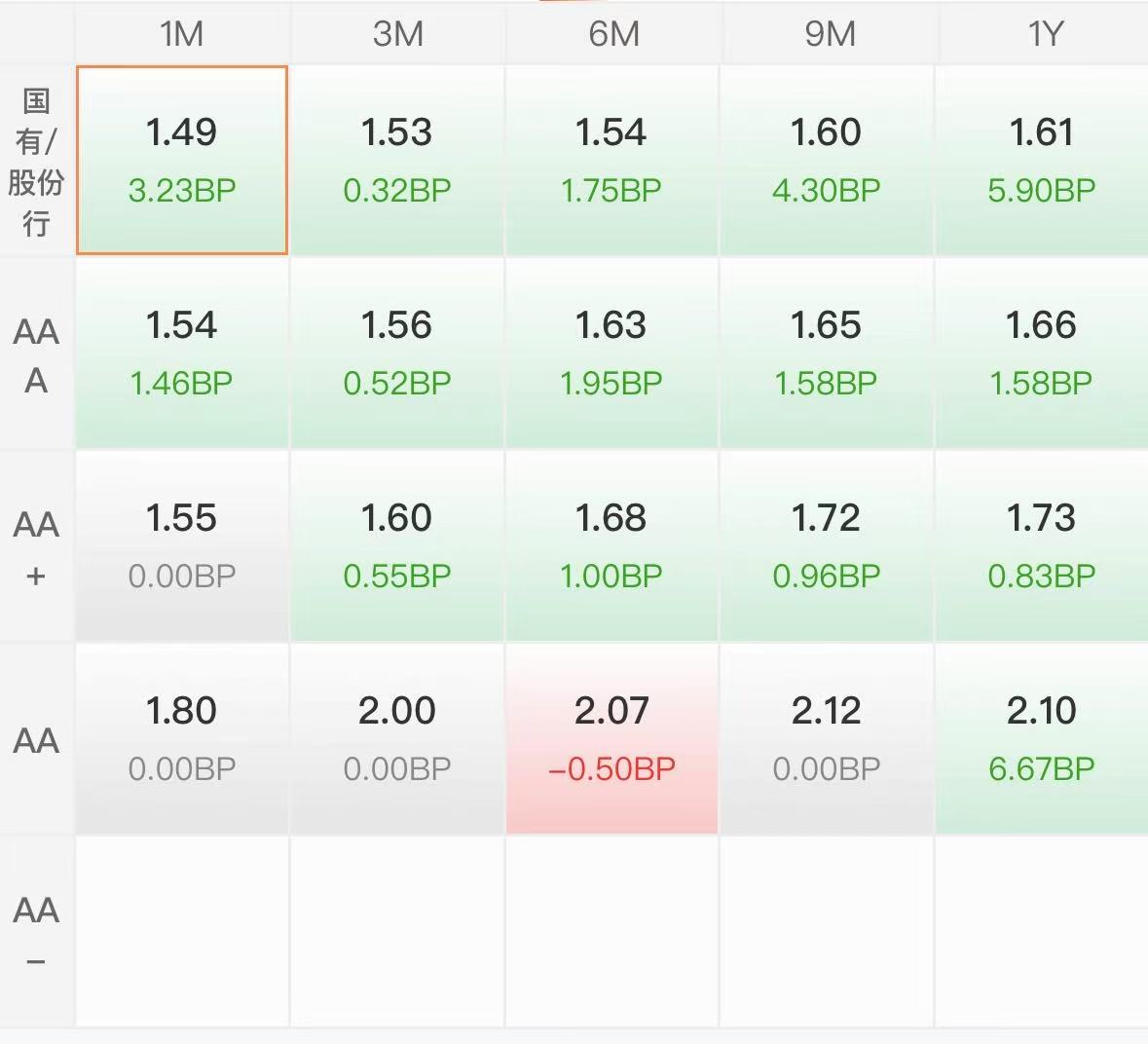
Task: Click the empty AA- 6M cell
Action: [612, 932]
